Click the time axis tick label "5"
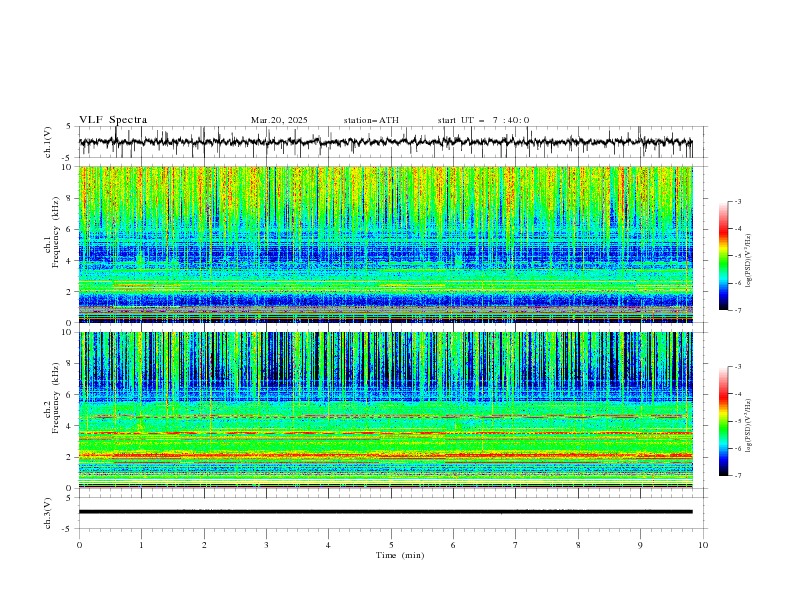Image resolution: width=792 pixels, height=612 pixels. [x=391, y=545]
